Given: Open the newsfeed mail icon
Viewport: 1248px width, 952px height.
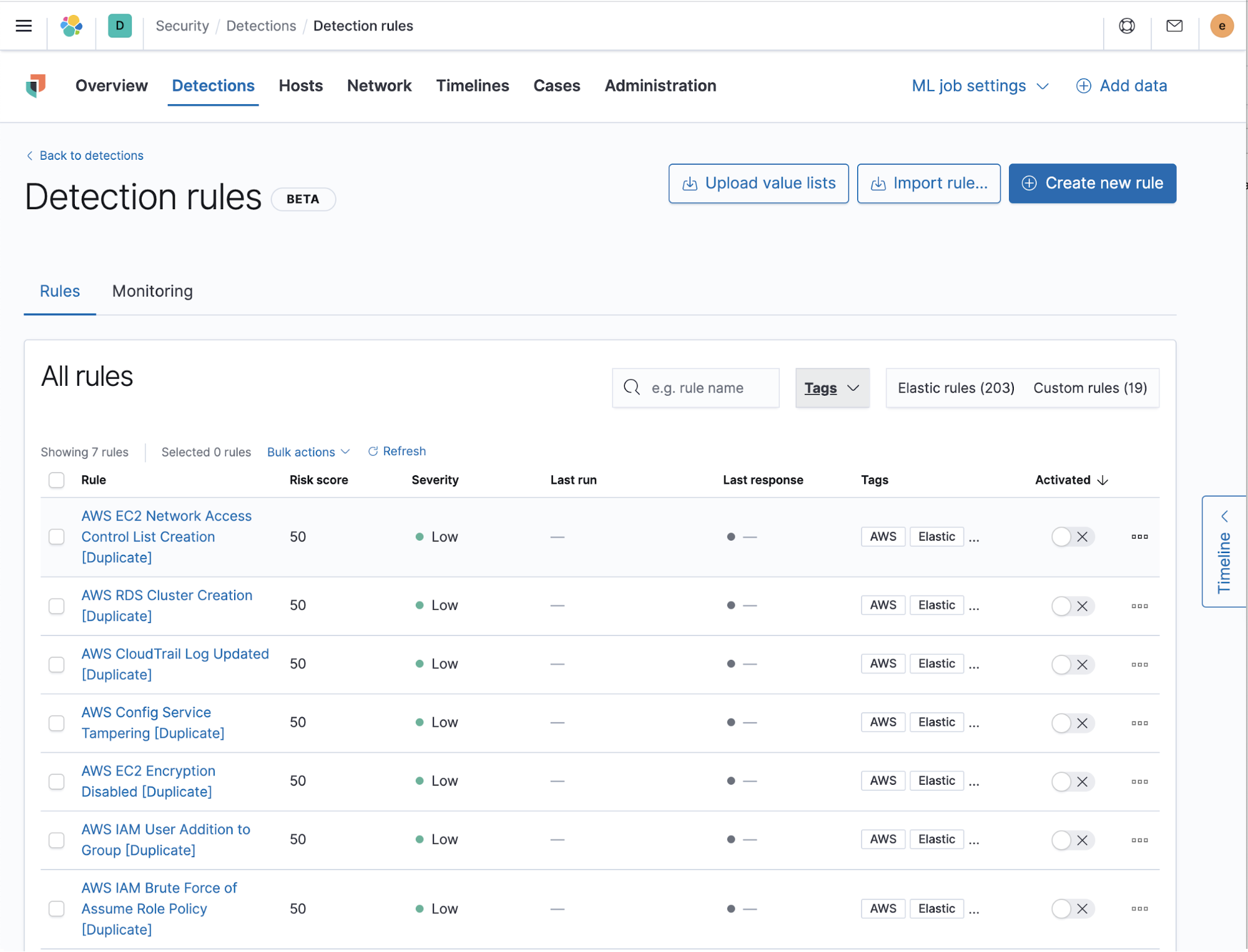Looking at the screenshot, I should coord(1174,26).
